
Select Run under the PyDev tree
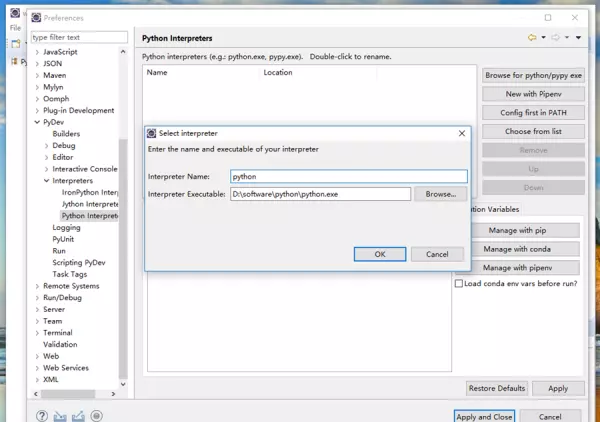tap(59, 251)
